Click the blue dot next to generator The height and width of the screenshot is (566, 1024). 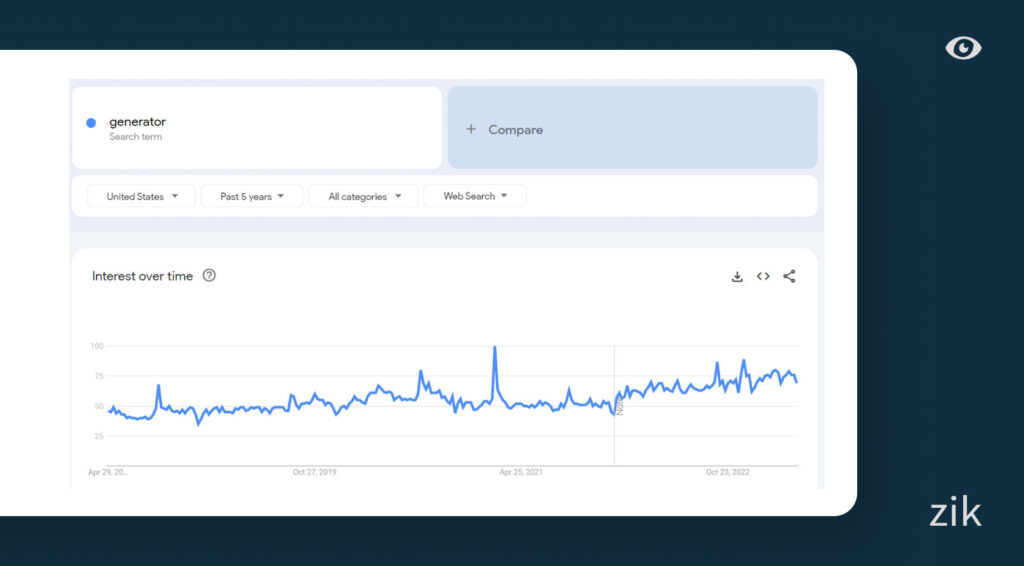coord(91,123)
